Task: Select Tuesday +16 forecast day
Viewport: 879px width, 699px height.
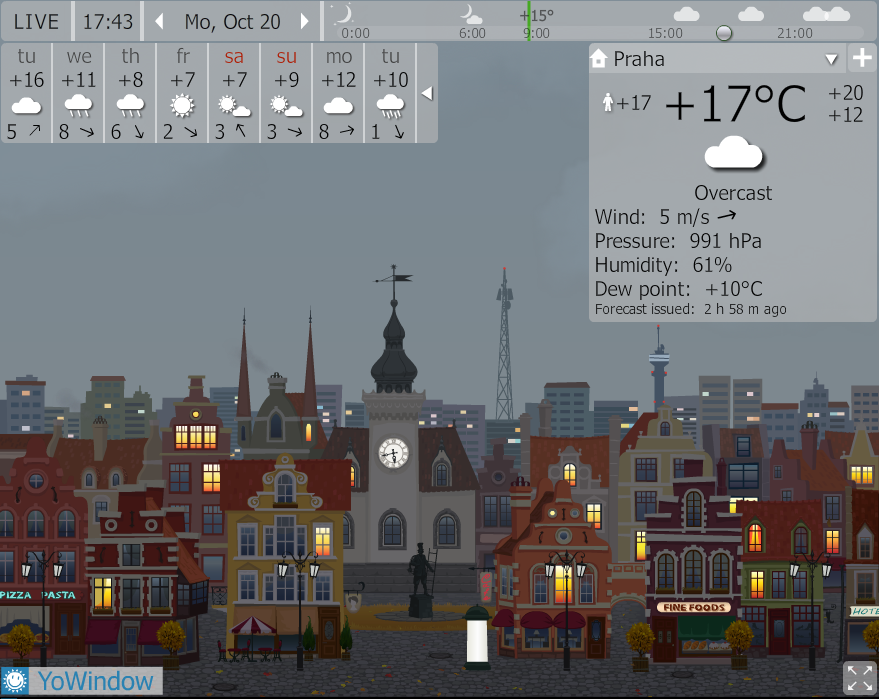Action: coord(27,93)
